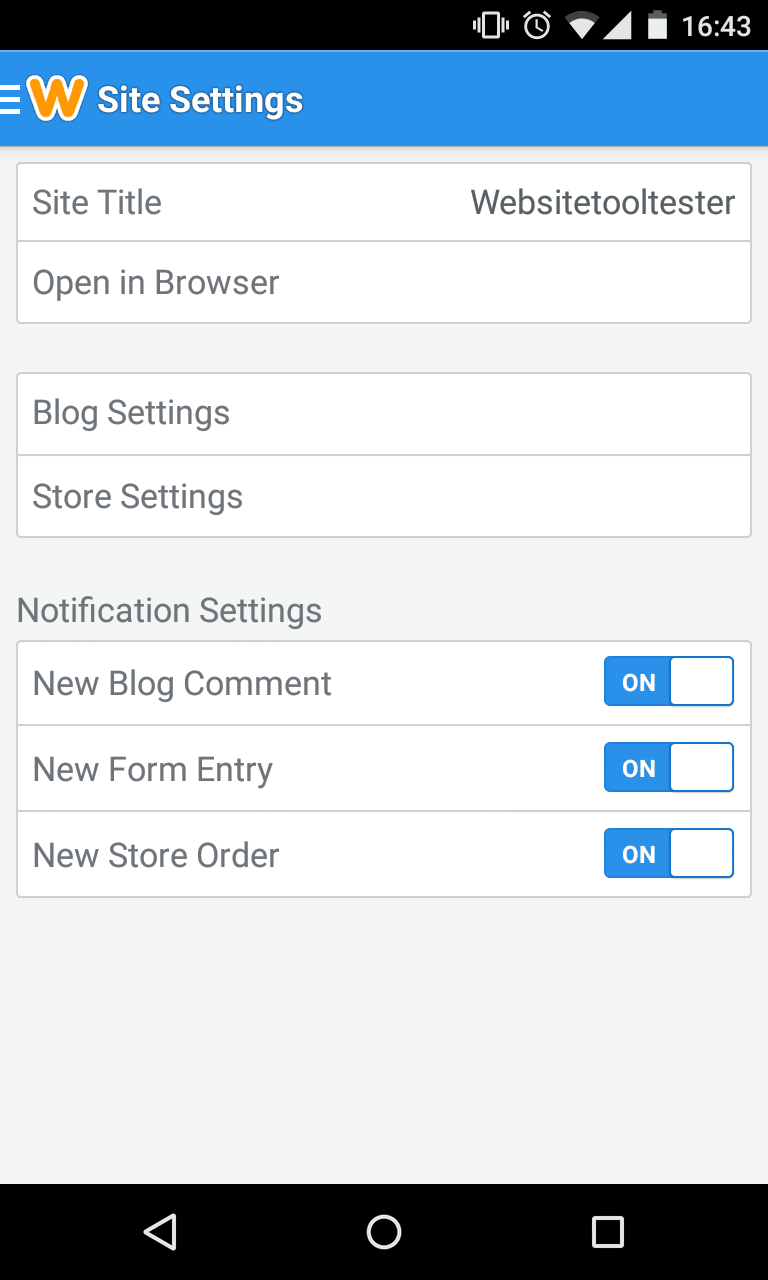Select Open in Browser

(384, 283)
